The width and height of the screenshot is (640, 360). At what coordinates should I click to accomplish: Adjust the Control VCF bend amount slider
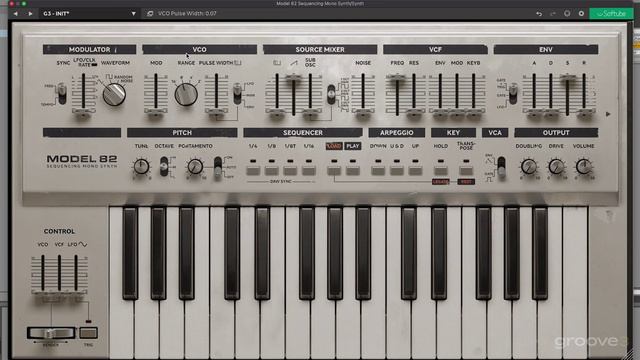tap(59, 293)
